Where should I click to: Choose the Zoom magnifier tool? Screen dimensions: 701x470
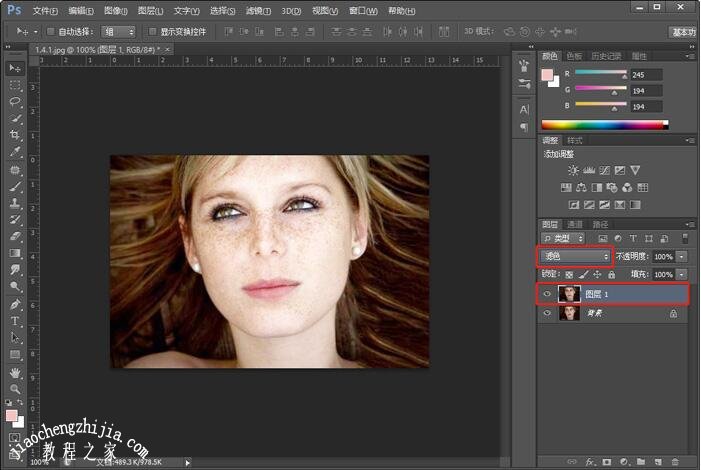pos(15,389)
